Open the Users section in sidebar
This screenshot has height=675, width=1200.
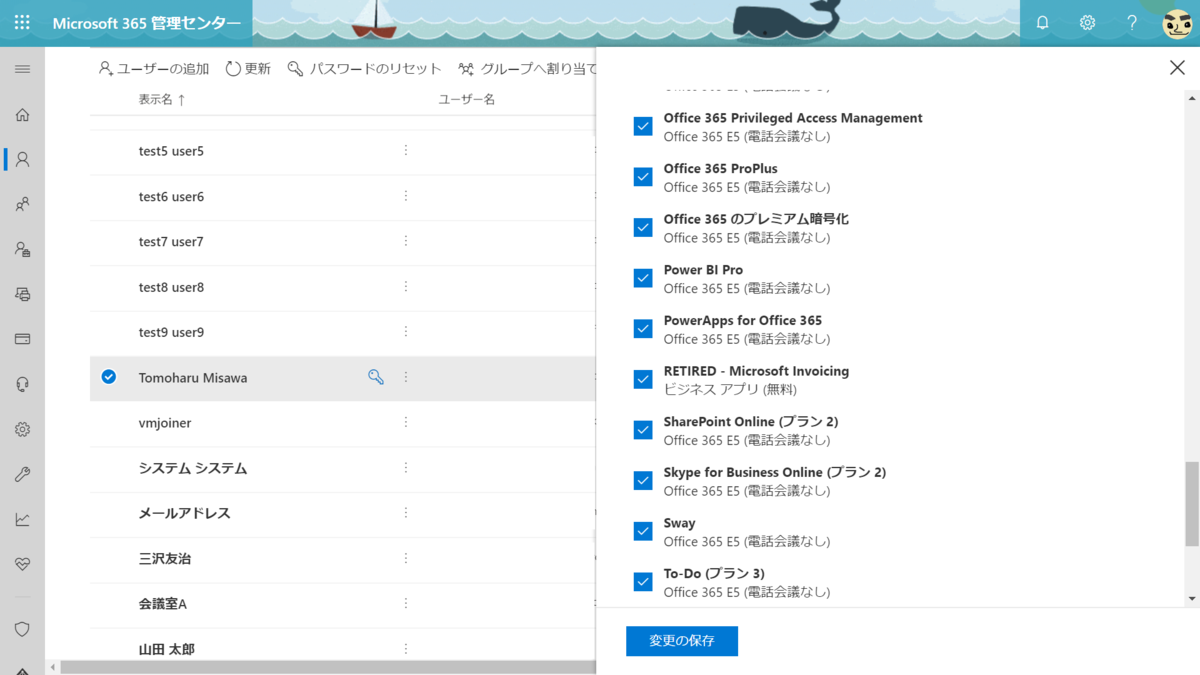coord(22,159)
